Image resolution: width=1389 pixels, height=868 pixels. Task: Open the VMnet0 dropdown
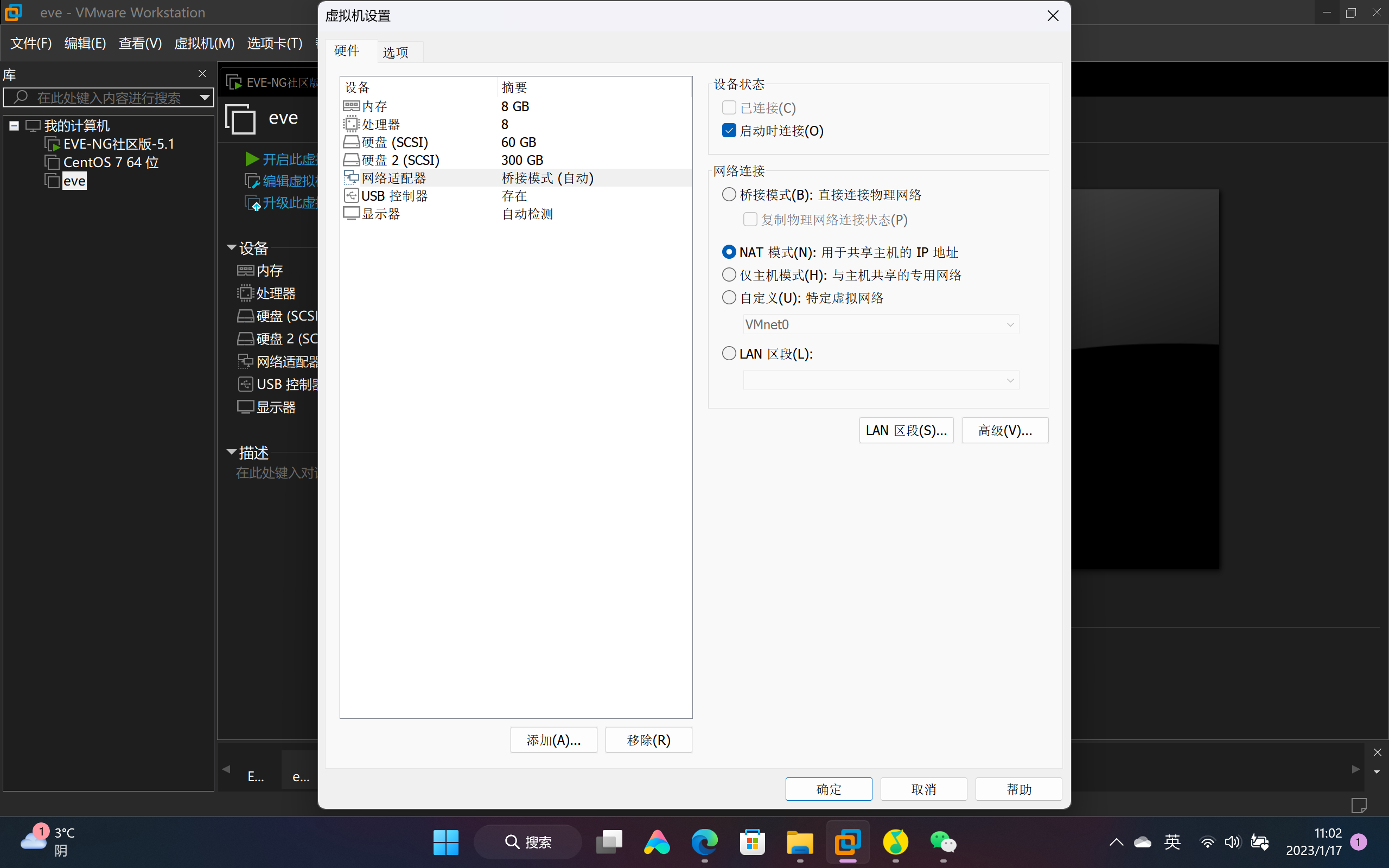pyautogui.click(x=881, y=324)
